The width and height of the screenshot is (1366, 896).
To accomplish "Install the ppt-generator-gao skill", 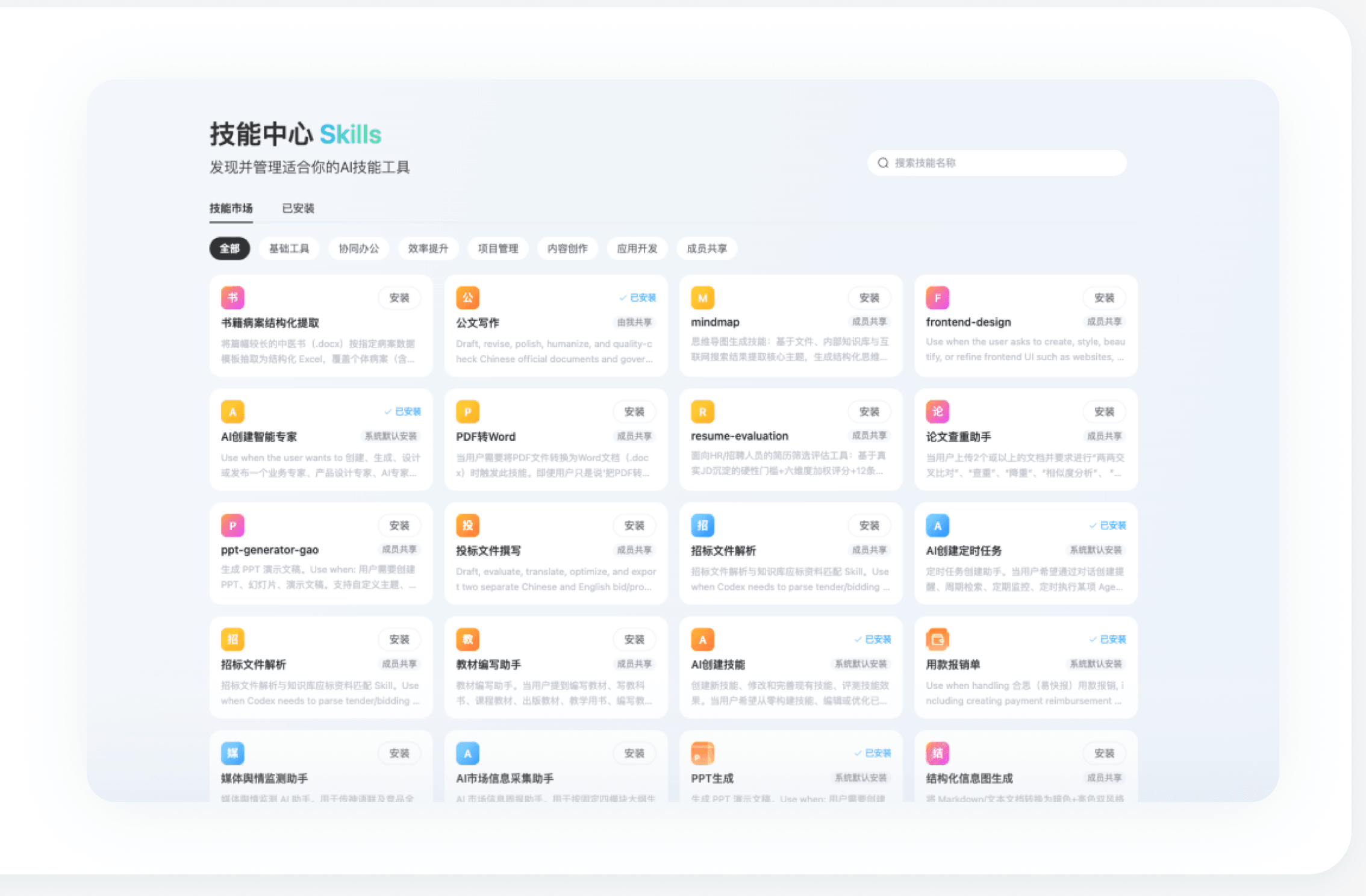I will (x=399, y=526).
